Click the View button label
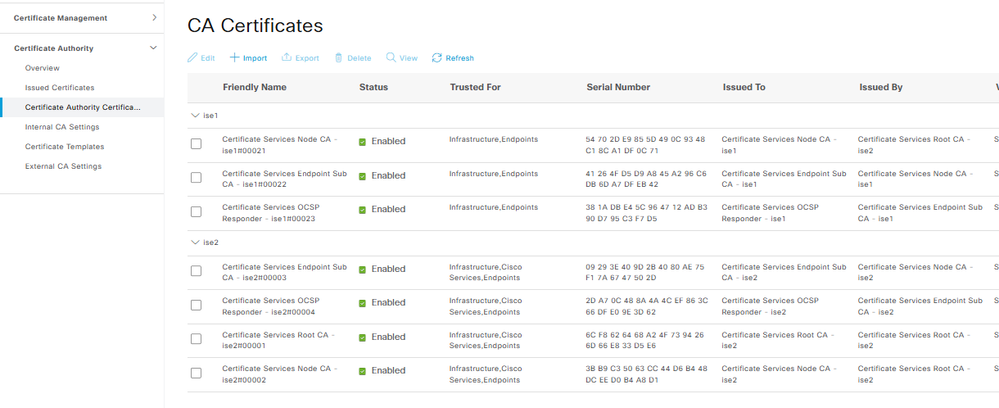Viewport: 999px width, 408px height. (x=408, y=58)
